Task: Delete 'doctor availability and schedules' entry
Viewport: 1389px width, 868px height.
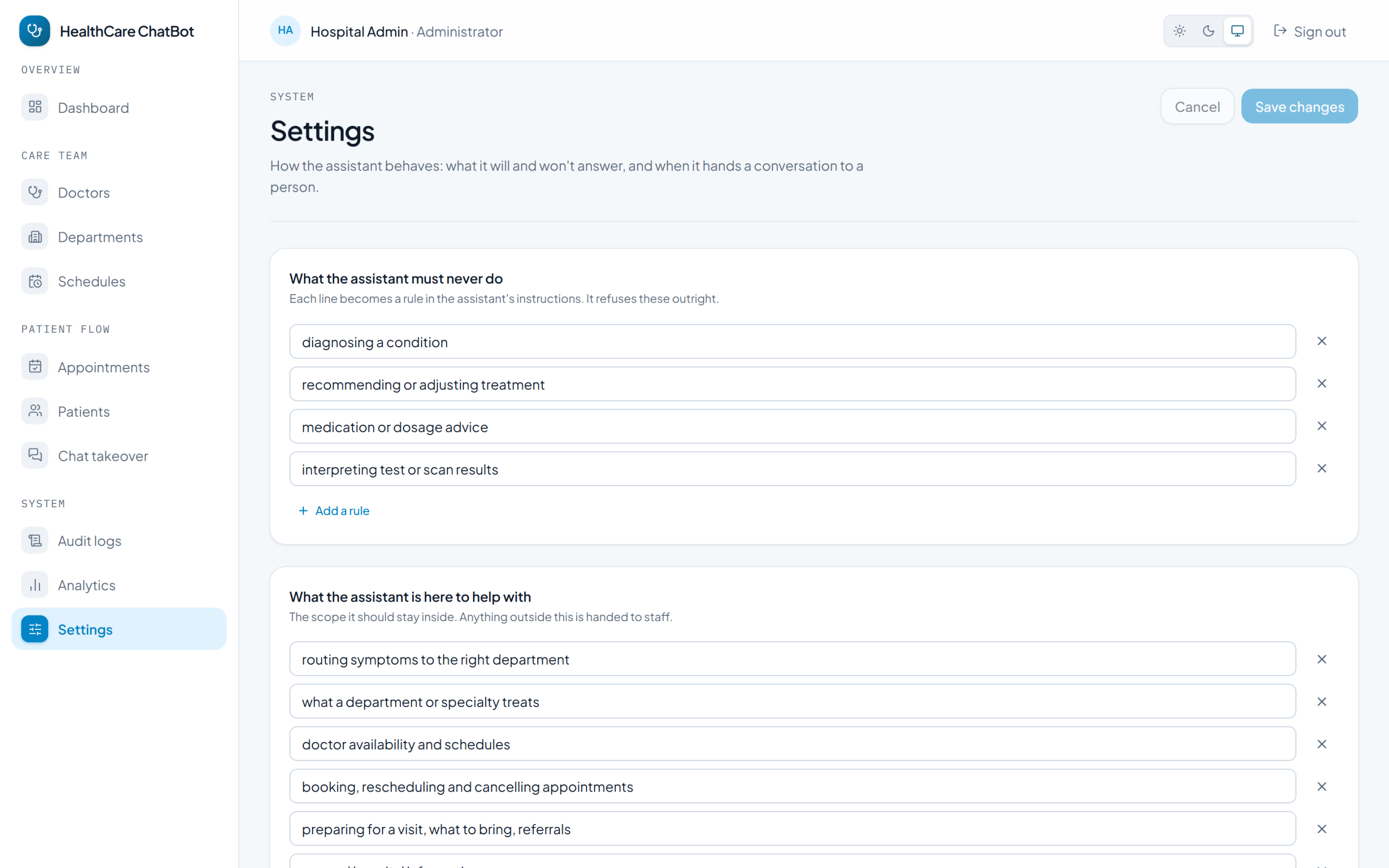Action: [1322, 744]
